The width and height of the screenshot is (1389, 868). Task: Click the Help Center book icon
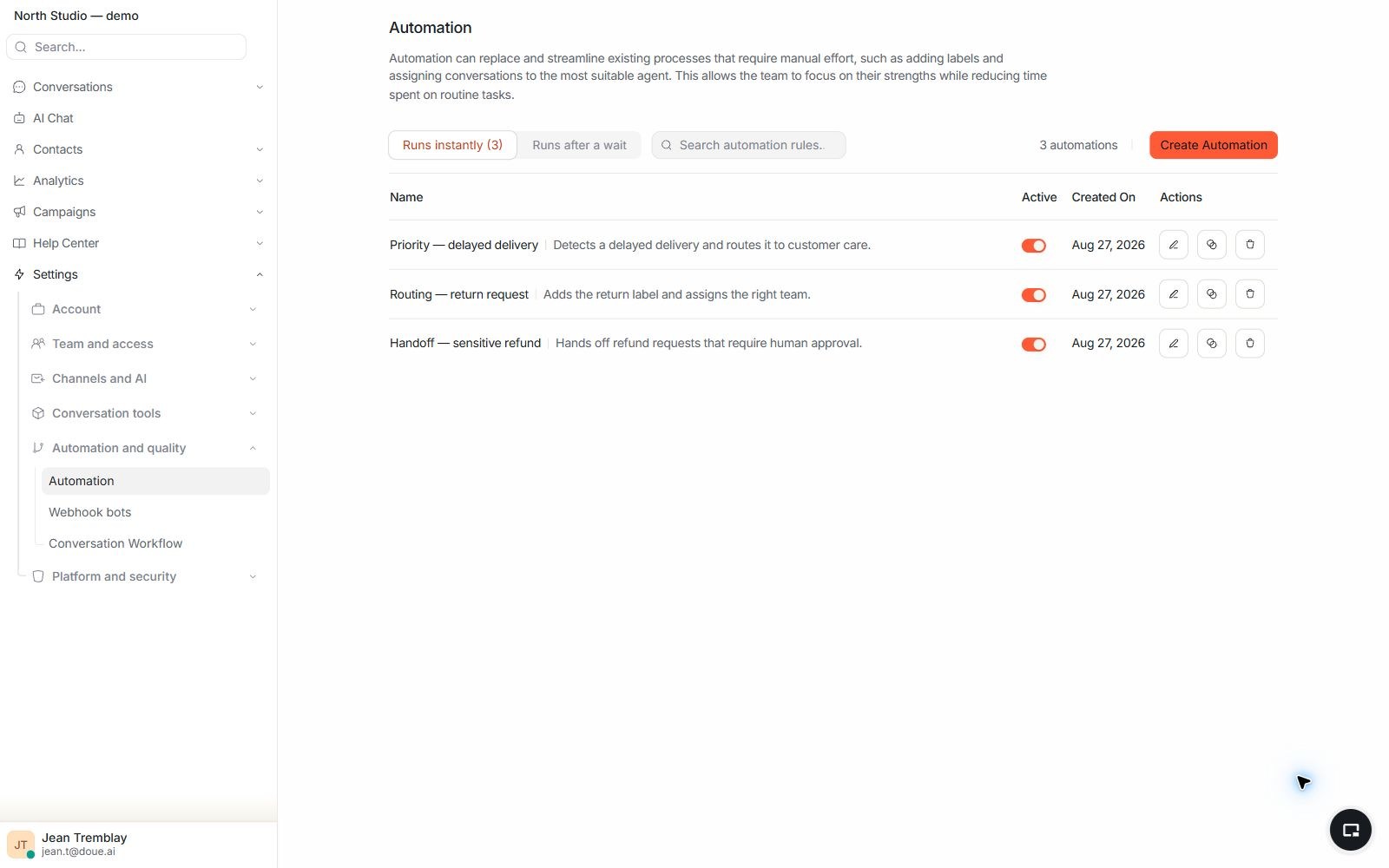click(19, 243)
